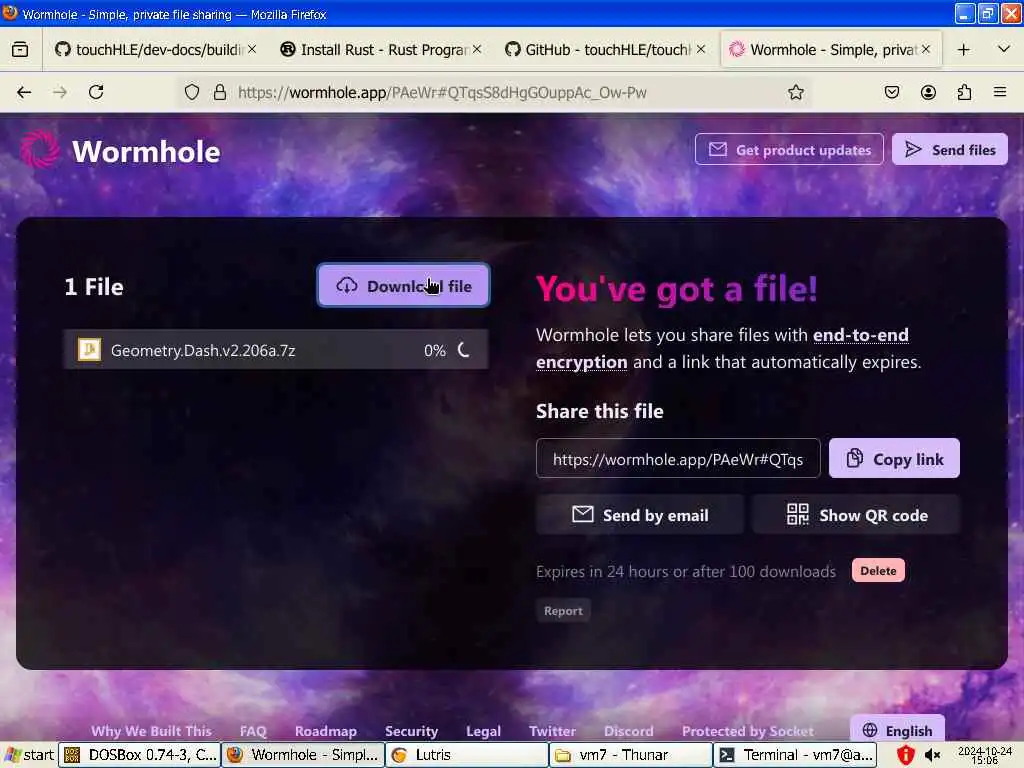The image size is (1024, 768).
Task: Open the Firefox account icon
Action: click(928, 92)
